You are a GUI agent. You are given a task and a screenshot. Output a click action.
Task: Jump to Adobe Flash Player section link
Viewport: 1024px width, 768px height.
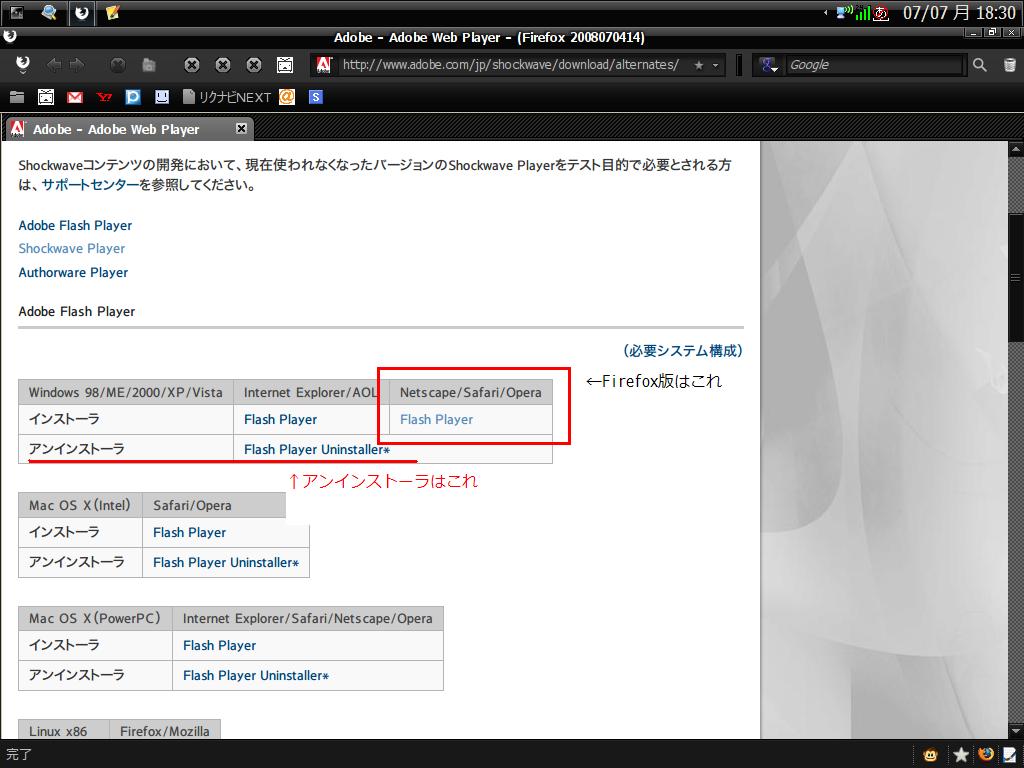75,225
